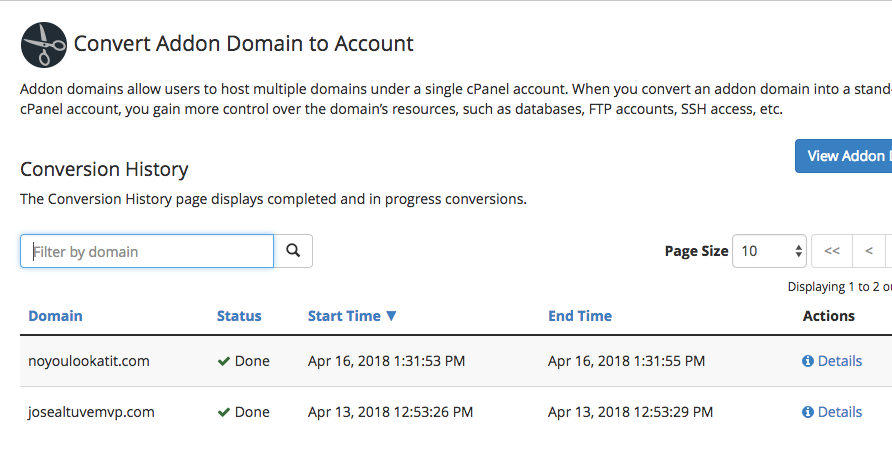Go to previous page with the < button

pos(869,251)
